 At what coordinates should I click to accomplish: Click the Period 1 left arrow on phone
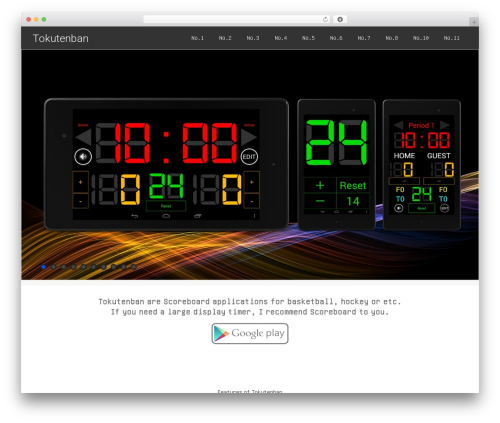[398, 125]
